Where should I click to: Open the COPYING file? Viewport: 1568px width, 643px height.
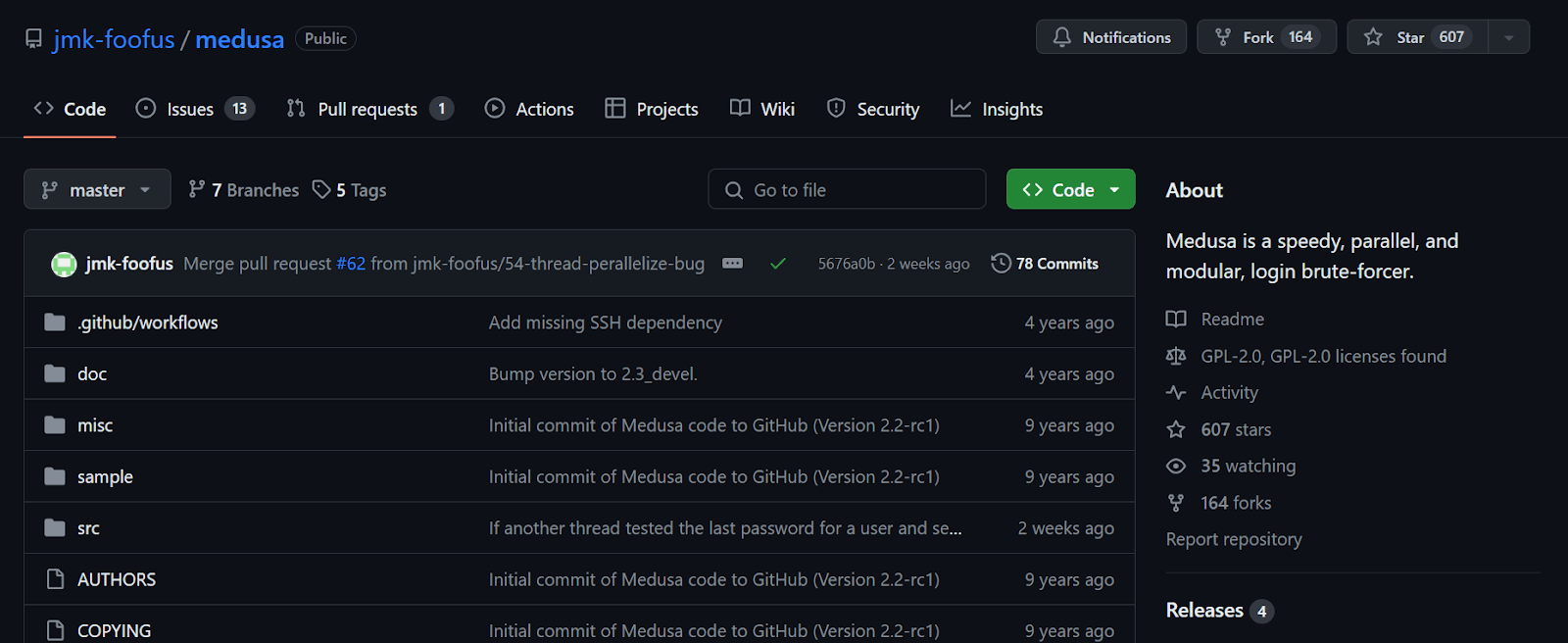click(x=115, y=630)
